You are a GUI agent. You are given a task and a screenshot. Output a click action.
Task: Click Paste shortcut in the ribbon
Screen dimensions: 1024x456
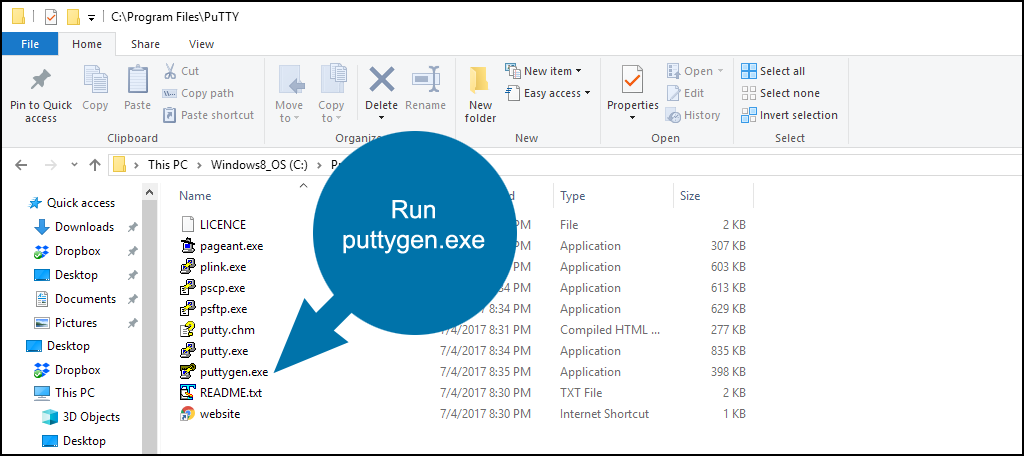209,115
